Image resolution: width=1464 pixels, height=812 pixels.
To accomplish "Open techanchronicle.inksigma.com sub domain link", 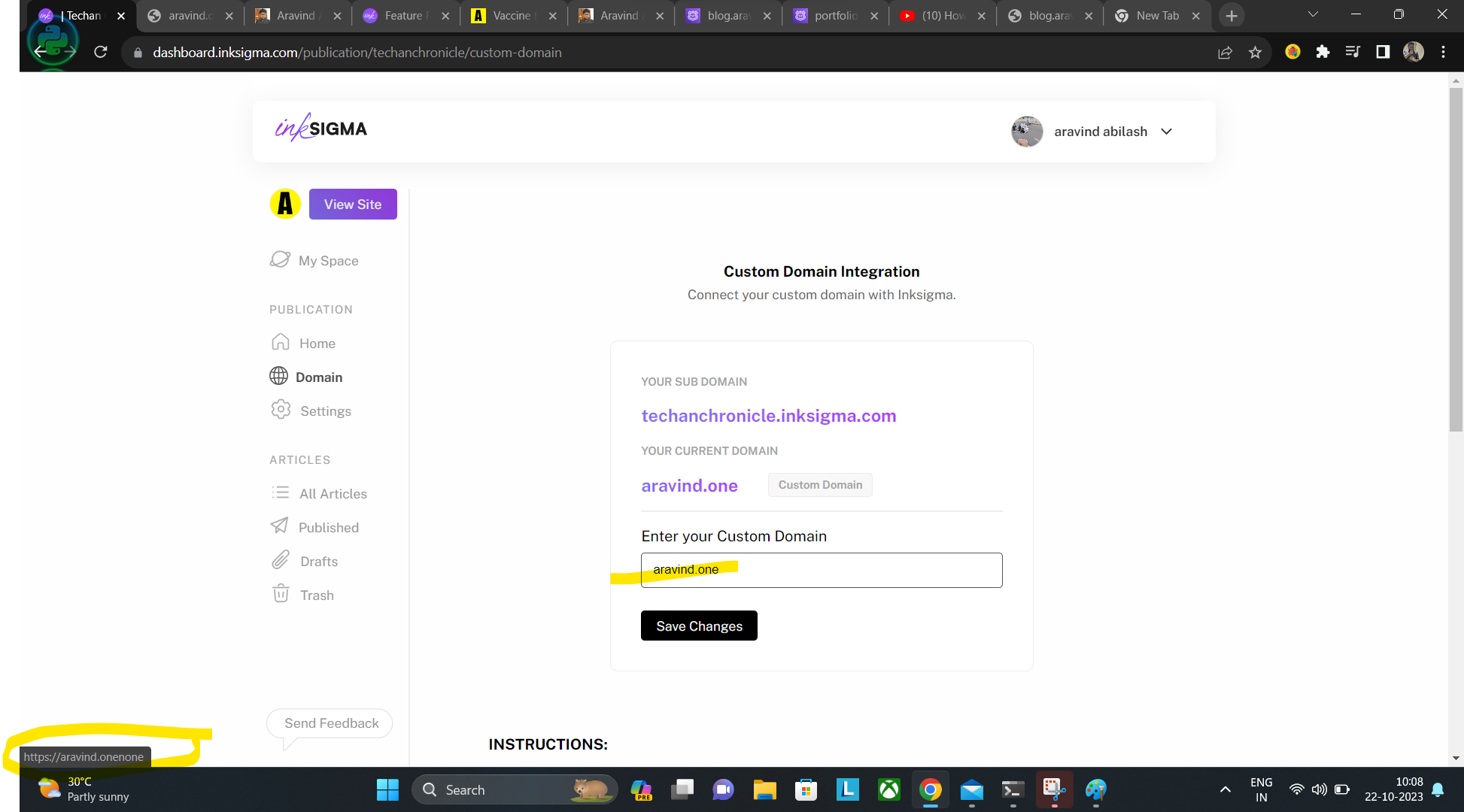I will pyautogui.click(x=768, y=416).
